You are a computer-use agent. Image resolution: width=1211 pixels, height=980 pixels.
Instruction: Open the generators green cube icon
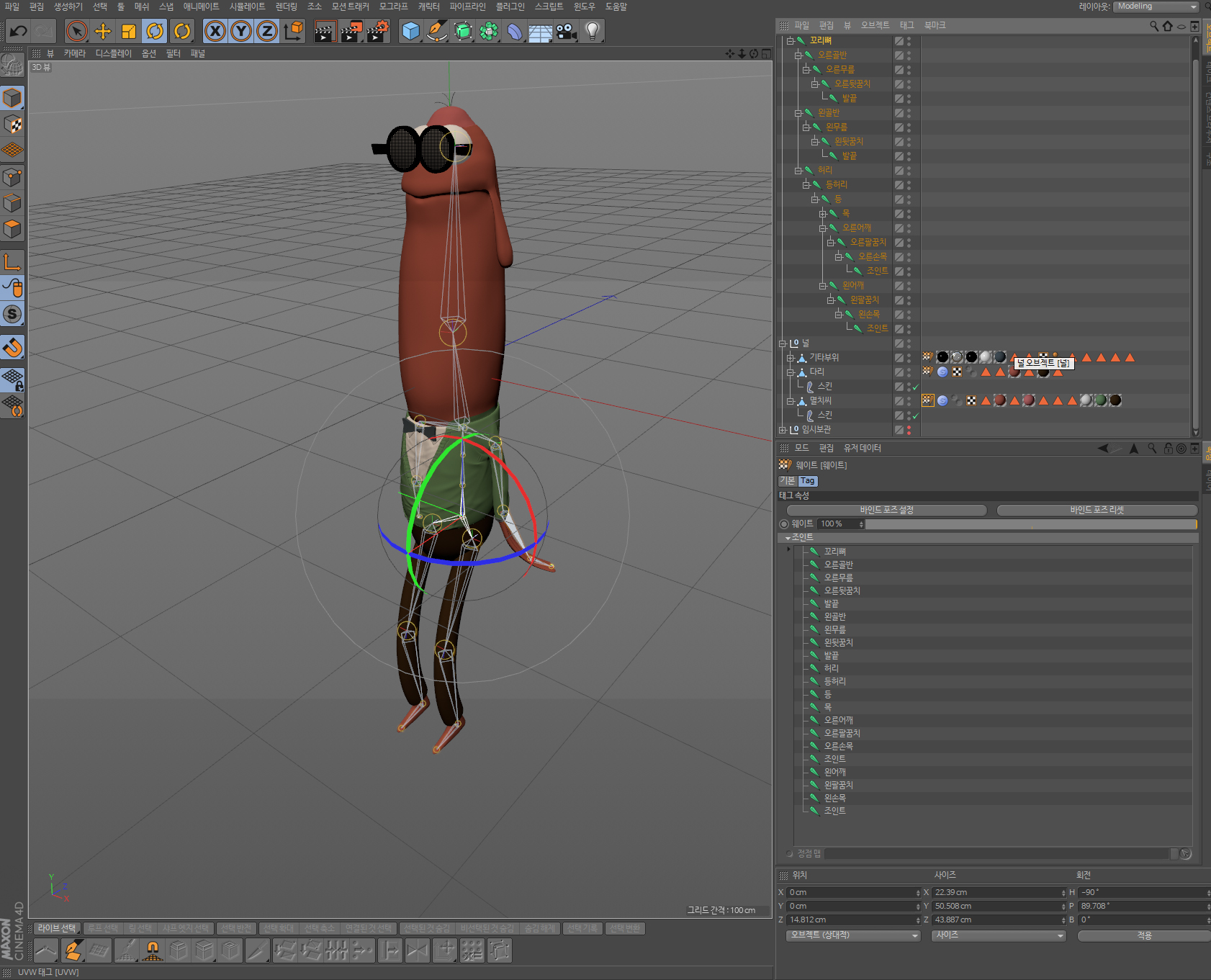tap(463, 31)
